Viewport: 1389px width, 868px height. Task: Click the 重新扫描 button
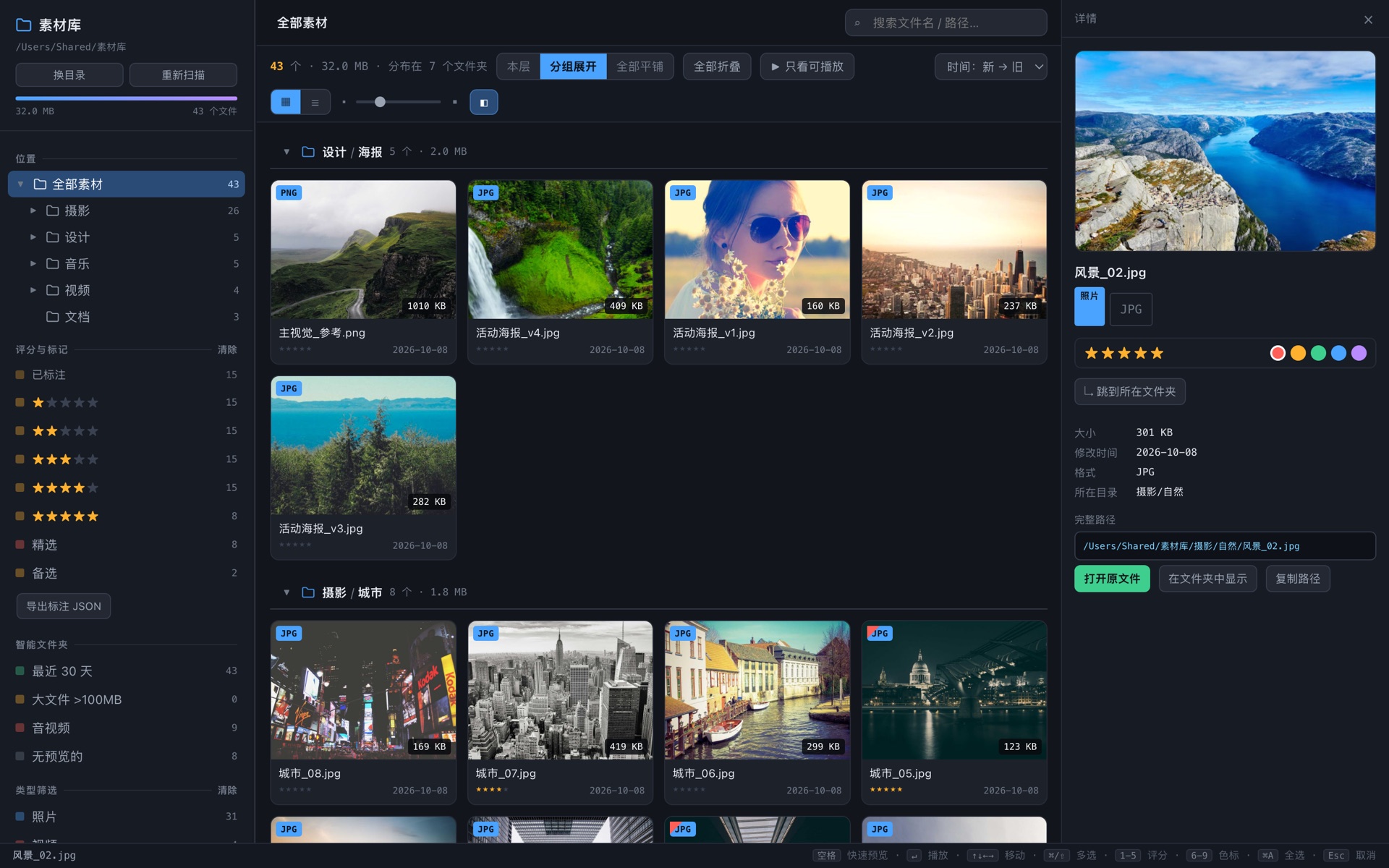pos(183,75)
